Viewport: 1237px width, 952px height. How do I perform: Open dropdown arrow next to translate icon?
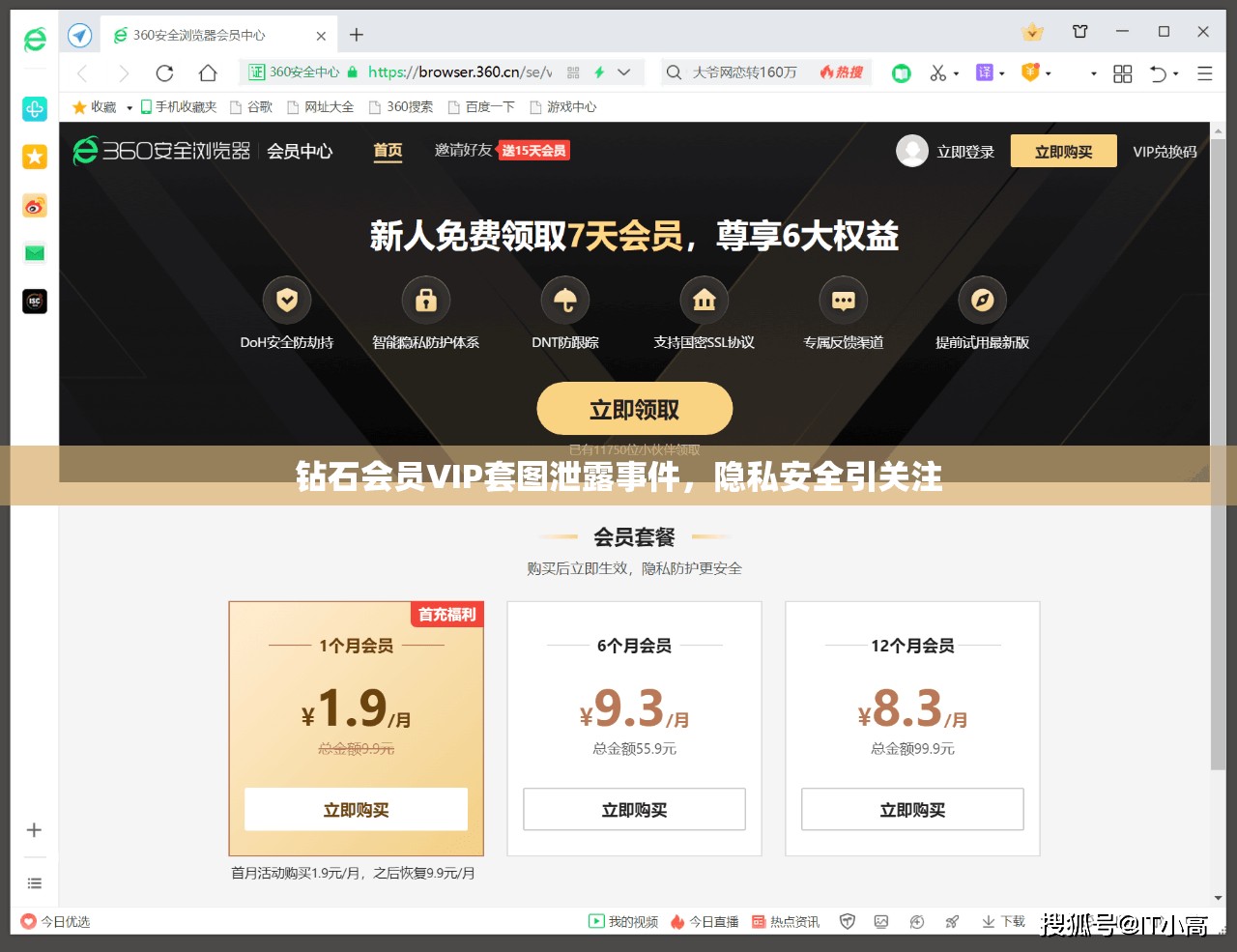click(x=1002, y=73)
